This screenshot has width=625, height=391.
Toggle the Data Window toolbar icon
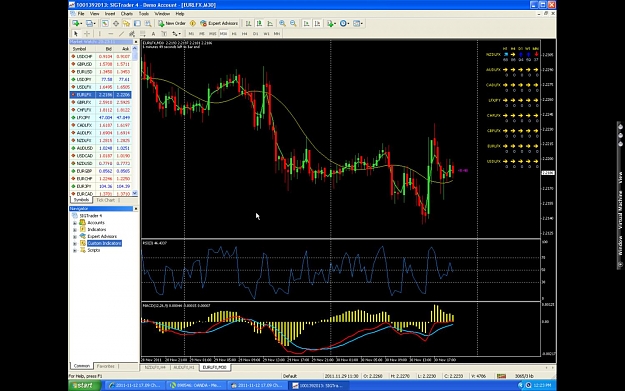point(116,24)
